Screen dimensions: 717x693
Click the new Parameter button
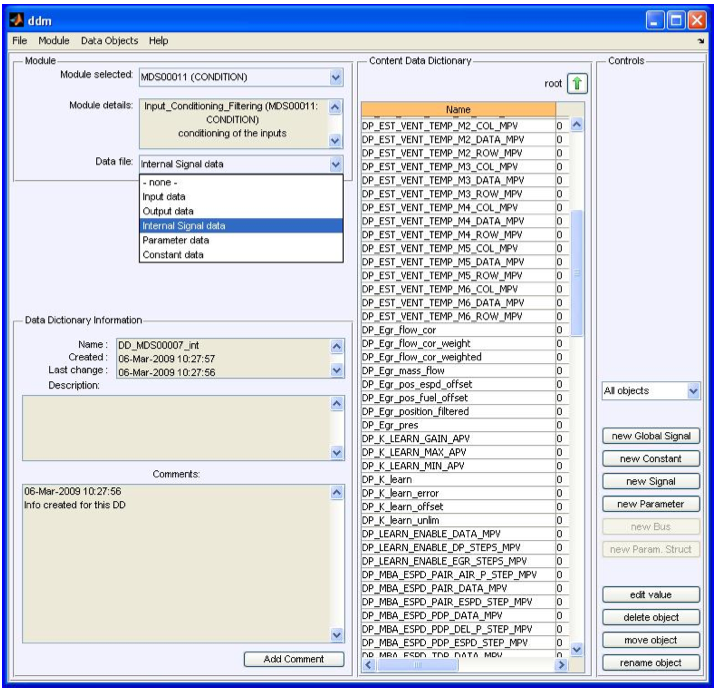click(x=651, y=504)
